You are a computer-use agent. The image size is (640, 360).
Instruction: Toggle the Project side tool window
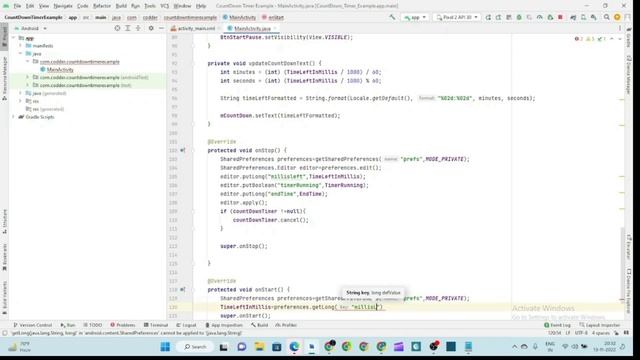pyautogui.click(x=4, y=38)
